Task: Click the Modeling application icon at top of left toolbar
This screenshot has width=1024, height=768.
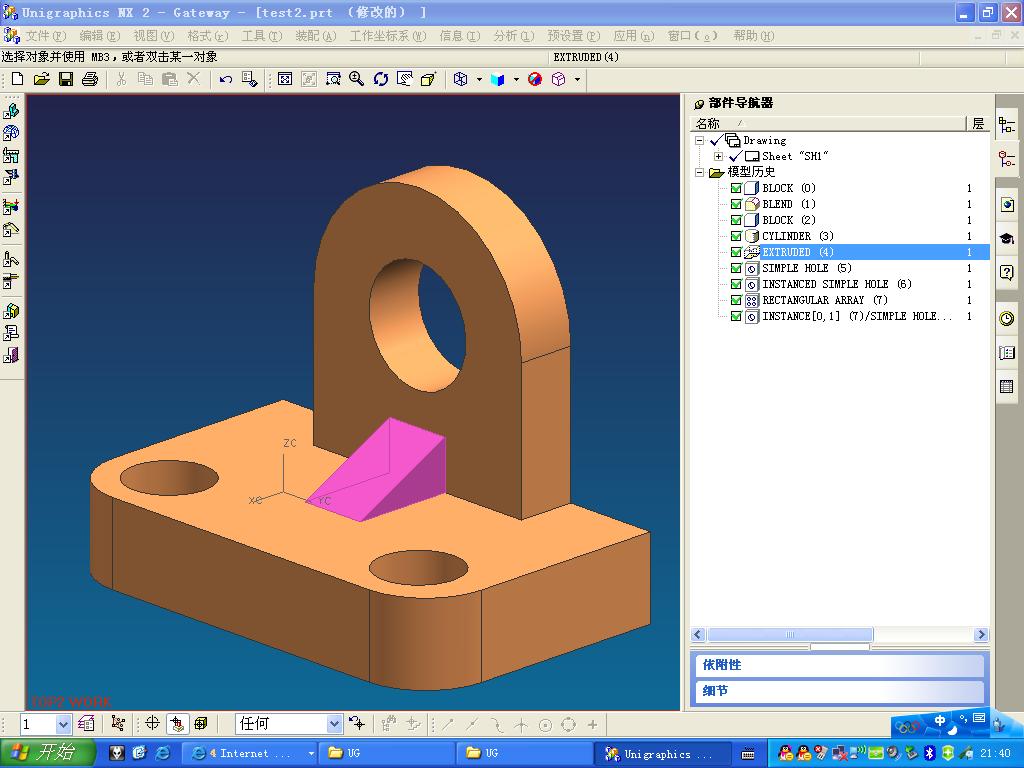Action: pos(11,110)
